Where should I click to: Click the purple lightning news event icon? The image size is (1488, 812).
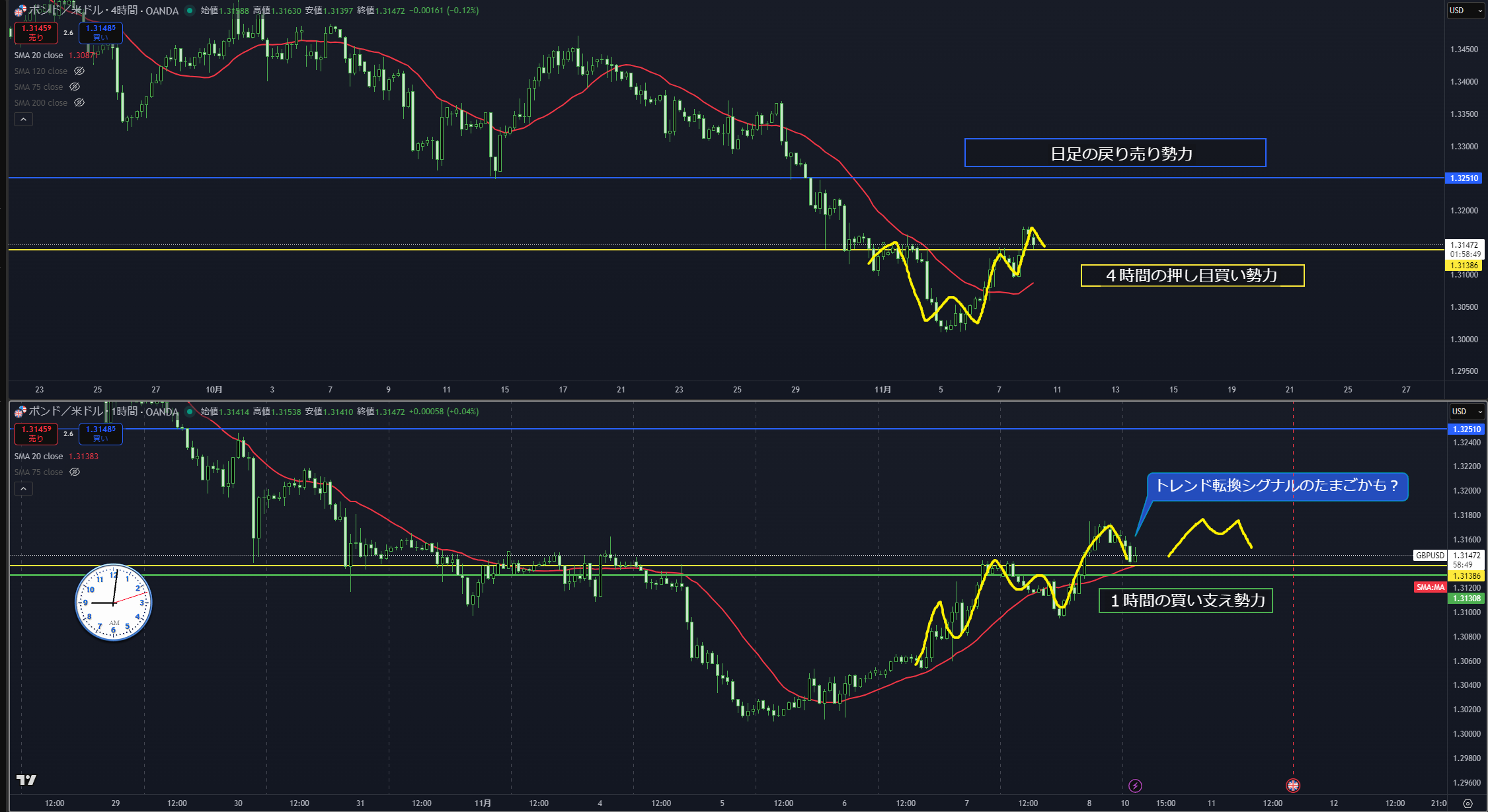click(x=1135, y=786)
